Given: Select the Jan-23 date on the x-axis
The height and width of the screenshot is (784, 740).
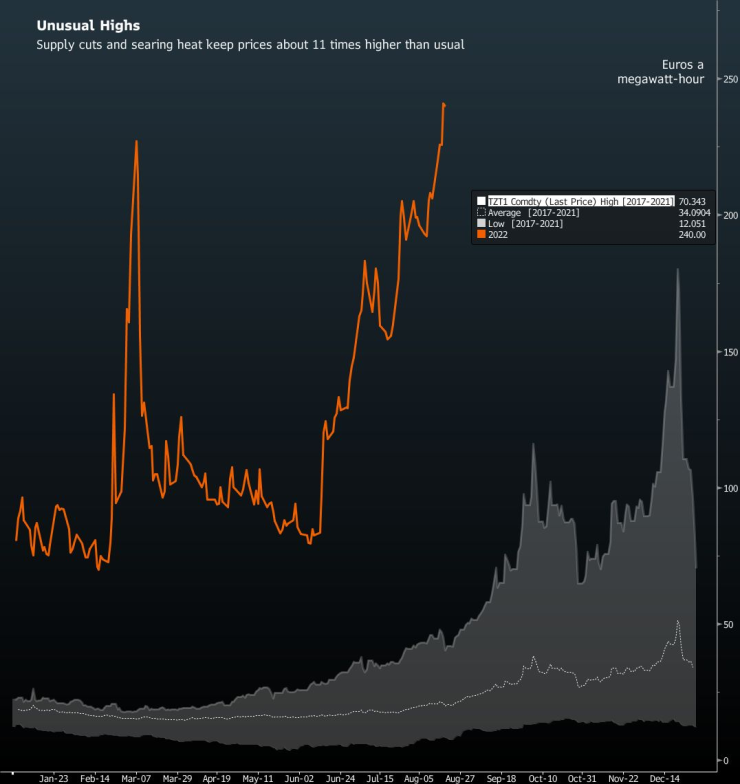Looking at the screenshot, I should [54, 776].
